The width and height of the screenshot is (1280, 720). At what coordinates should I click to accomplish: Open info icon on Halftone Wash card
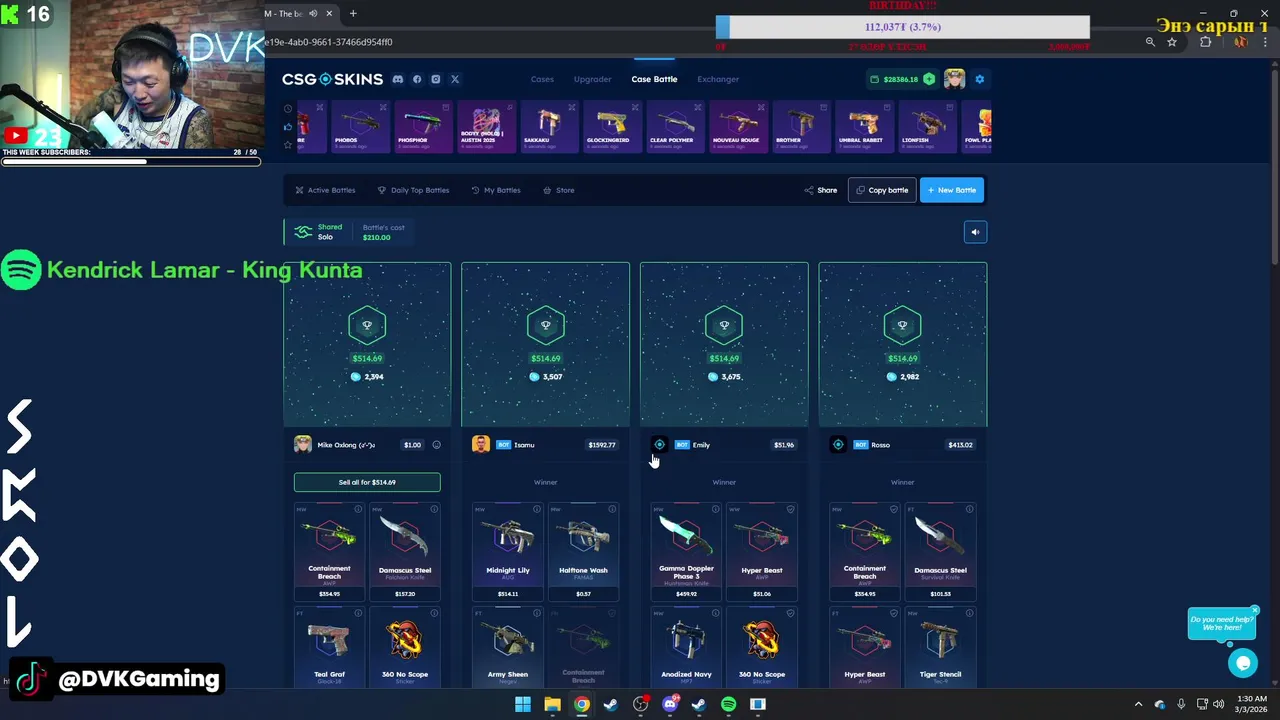point(612,509)
